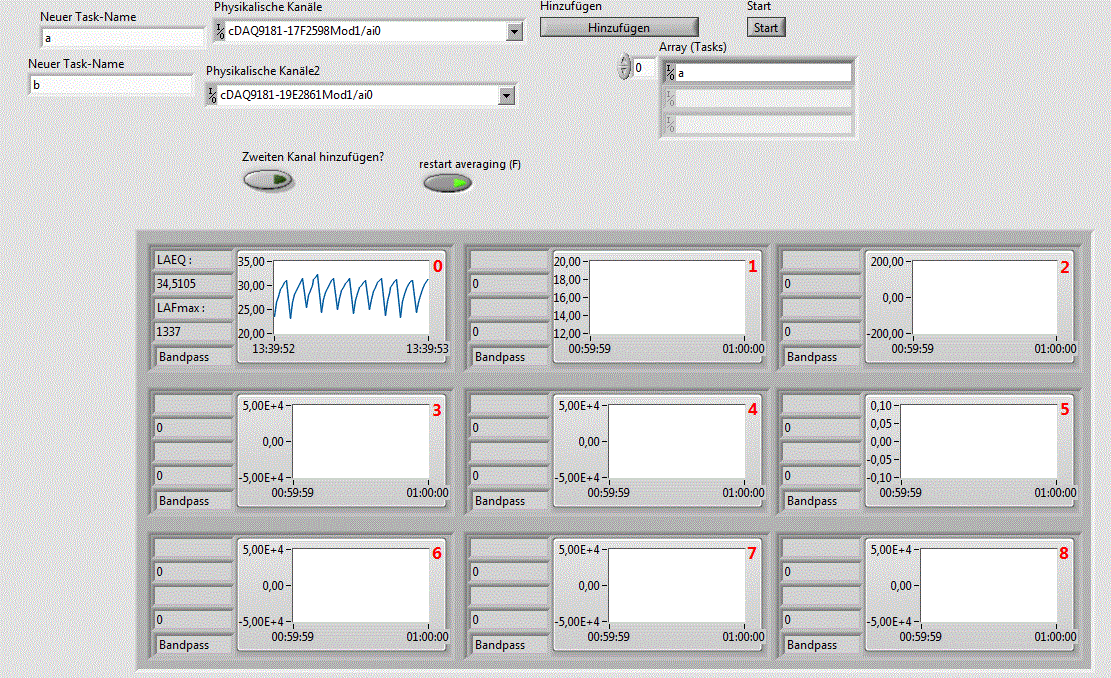This screenshot has width=1111, height=678.
Task: Click the Start button
Action: [766, 28]
